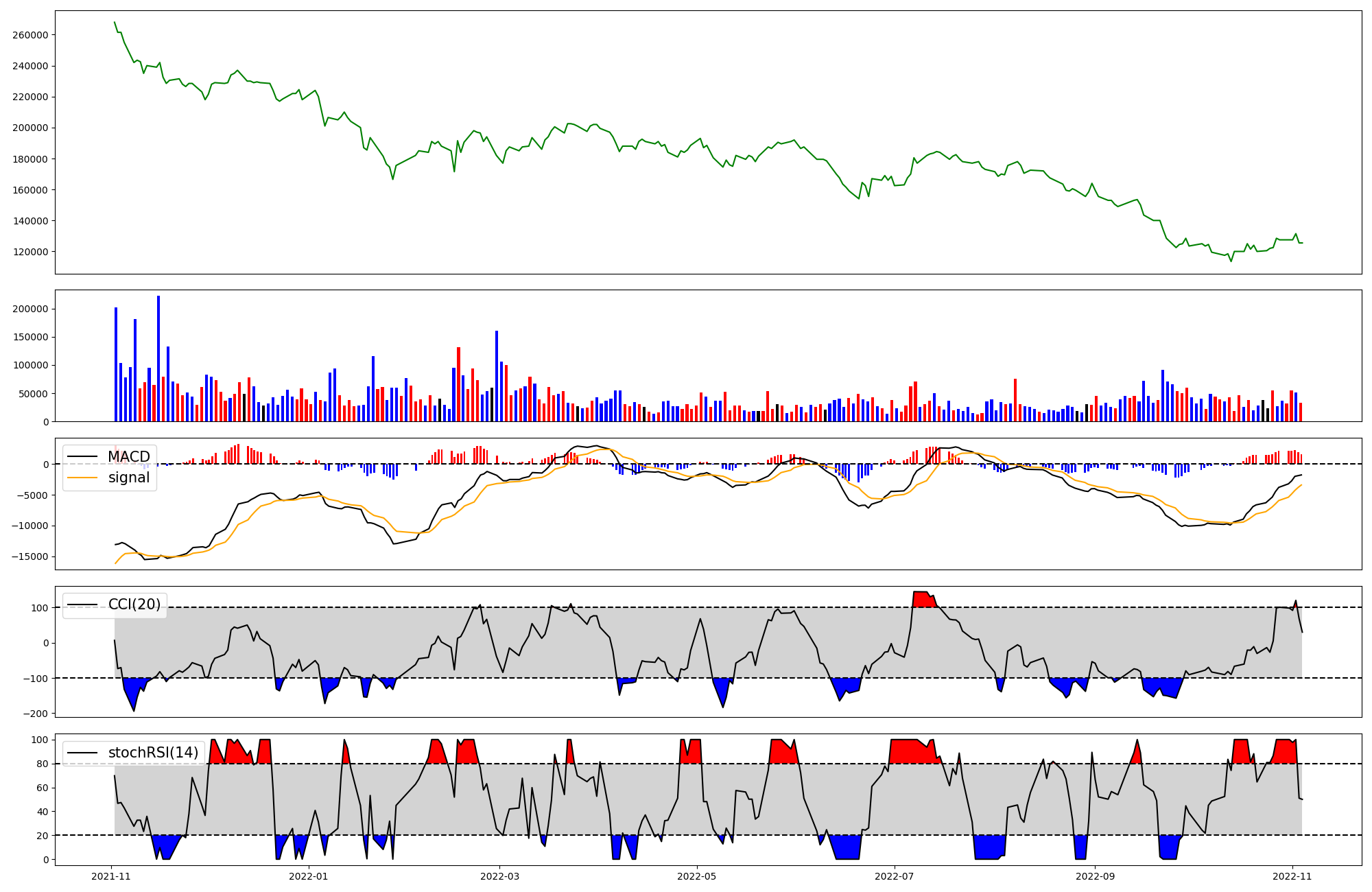Click the 2022-05 x-axis date label
1372x892 pixels.
(697, 876)
